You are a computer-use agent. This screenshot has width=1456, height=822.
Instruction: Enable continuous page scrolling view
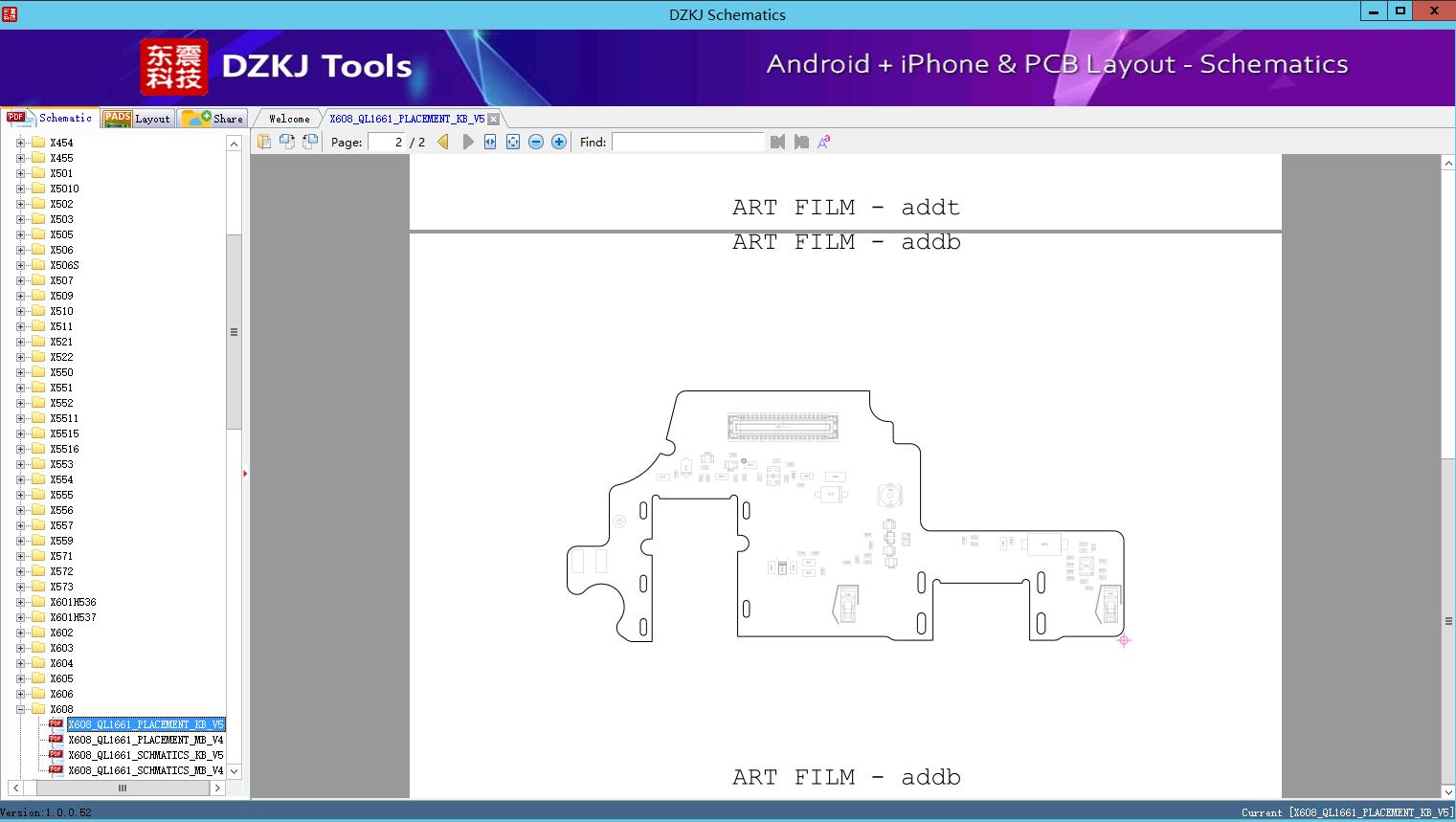(x=287, y=141)
